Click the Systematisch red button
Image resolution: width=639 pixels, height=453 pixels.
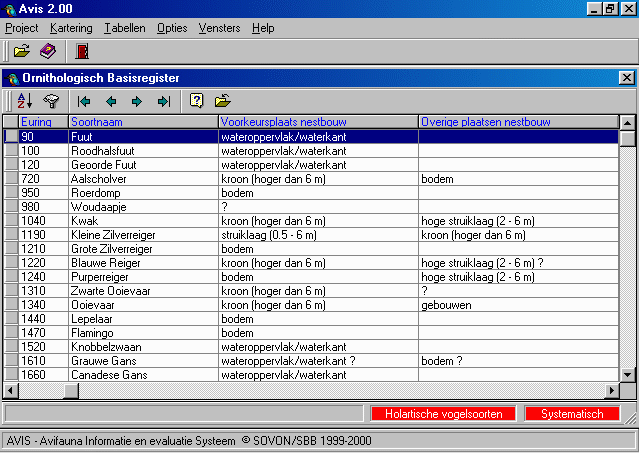click(572, 414)
